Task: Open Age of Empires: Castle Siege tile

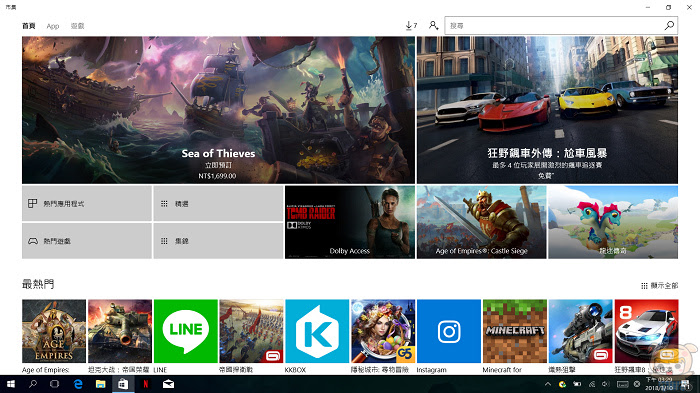Action: pyautogui.click(x=481, y=222)
